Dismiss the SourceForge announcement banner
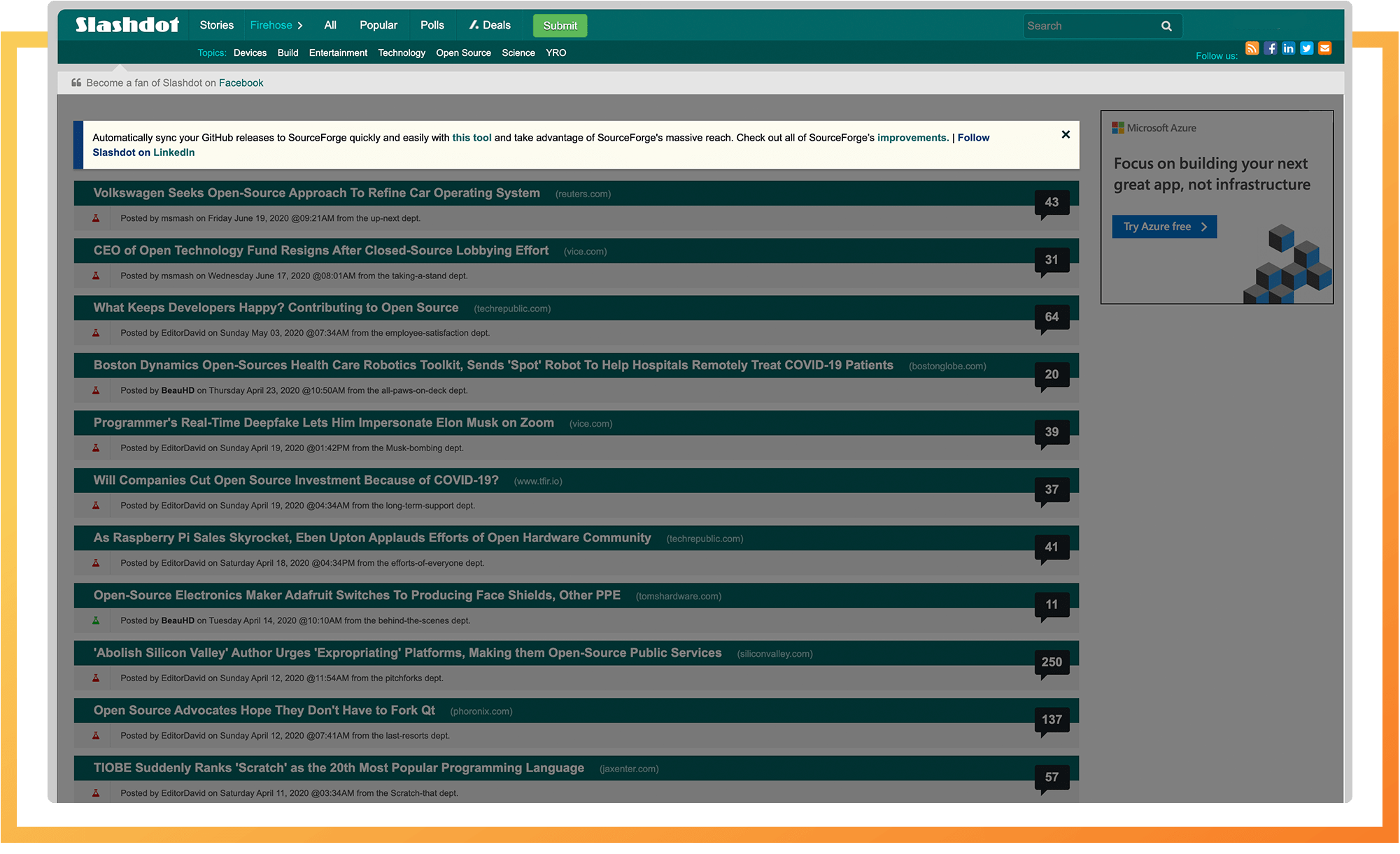Viewport: 1400px width, 854px height. [x=1066, y=134]
